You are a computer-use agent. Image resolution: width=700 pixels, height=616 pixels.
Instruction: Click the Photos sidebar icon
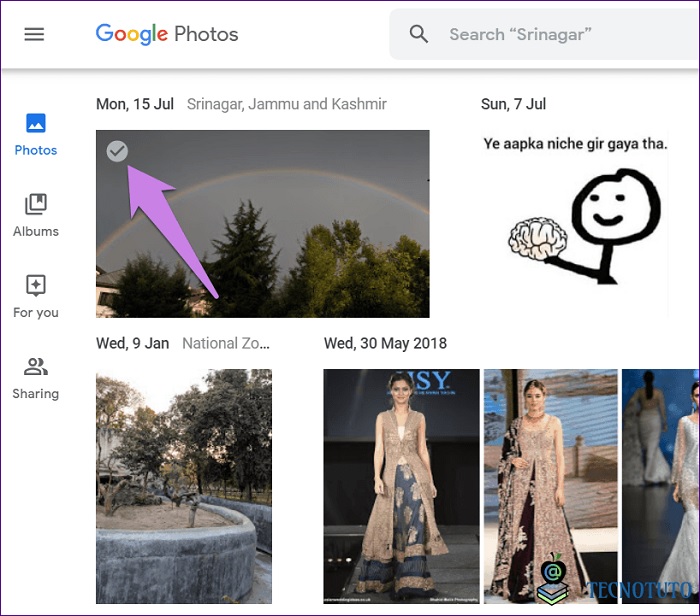(x=36, y=125)
